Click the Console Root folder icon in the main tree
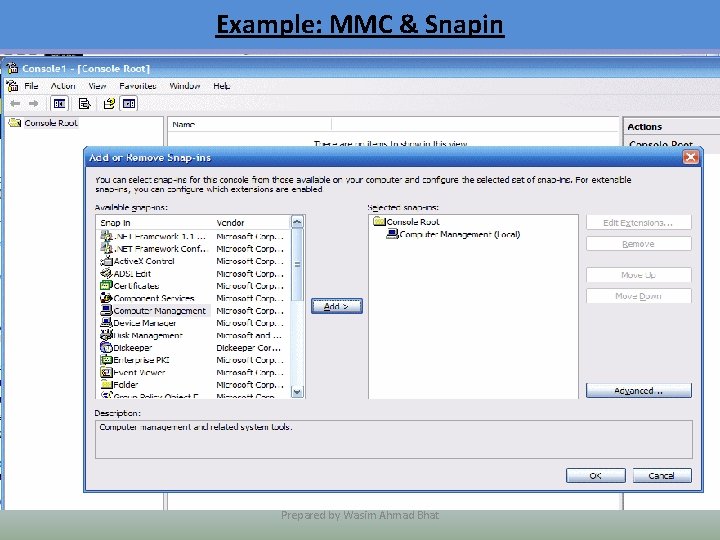Viewport: 720px width, 540px height. point(15,123)
